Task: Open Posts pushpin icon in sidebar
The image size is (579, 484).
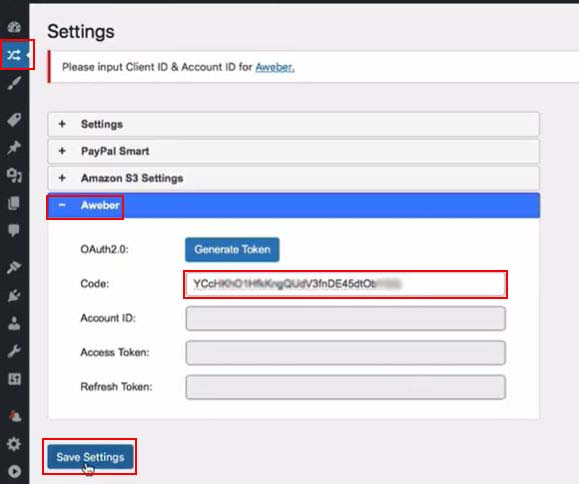Action: pos(14,148)
